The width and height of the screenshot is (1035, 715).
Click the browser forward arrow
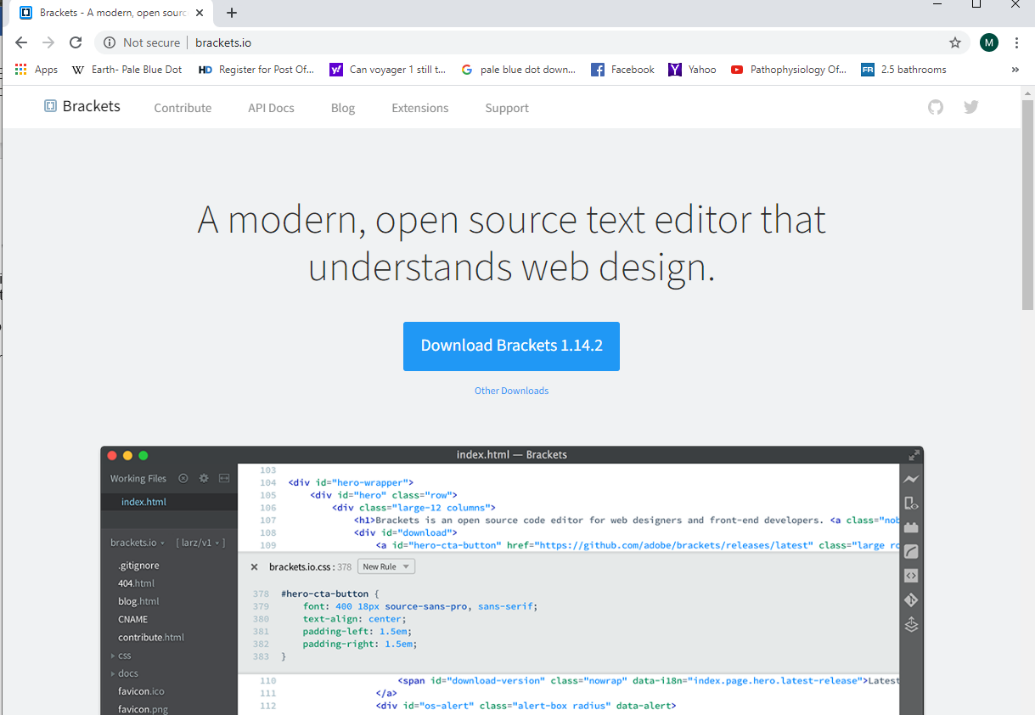(x=48, y=42)
